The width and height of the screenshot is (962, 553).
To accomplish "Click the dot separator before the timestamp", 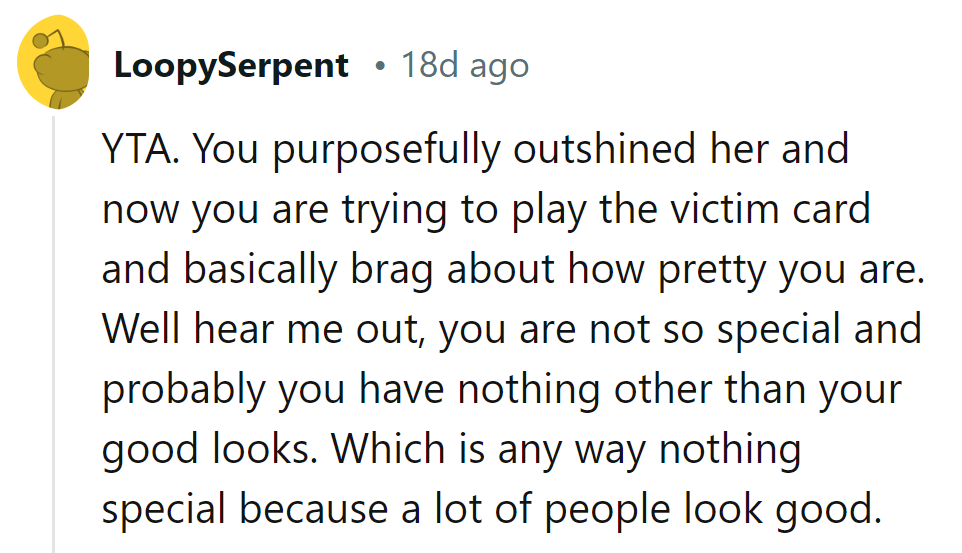I will pos(379,67).
